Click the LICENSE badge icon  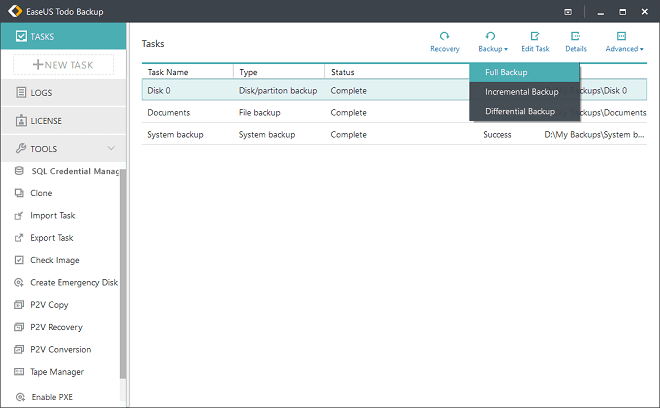[x=21, y=120]
